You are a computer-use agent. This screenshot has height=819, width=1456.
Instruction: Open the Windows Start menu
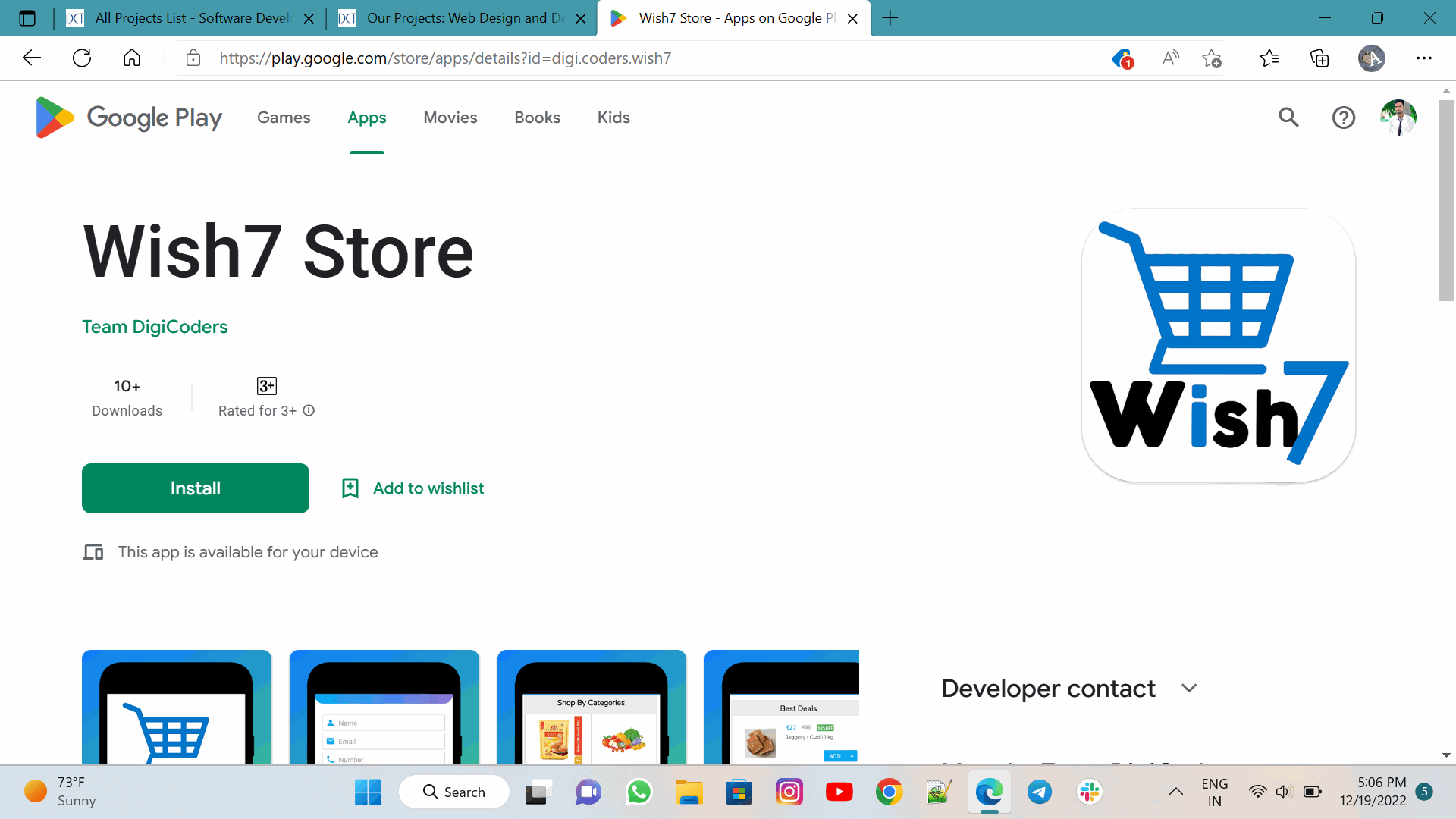[369, 792]
